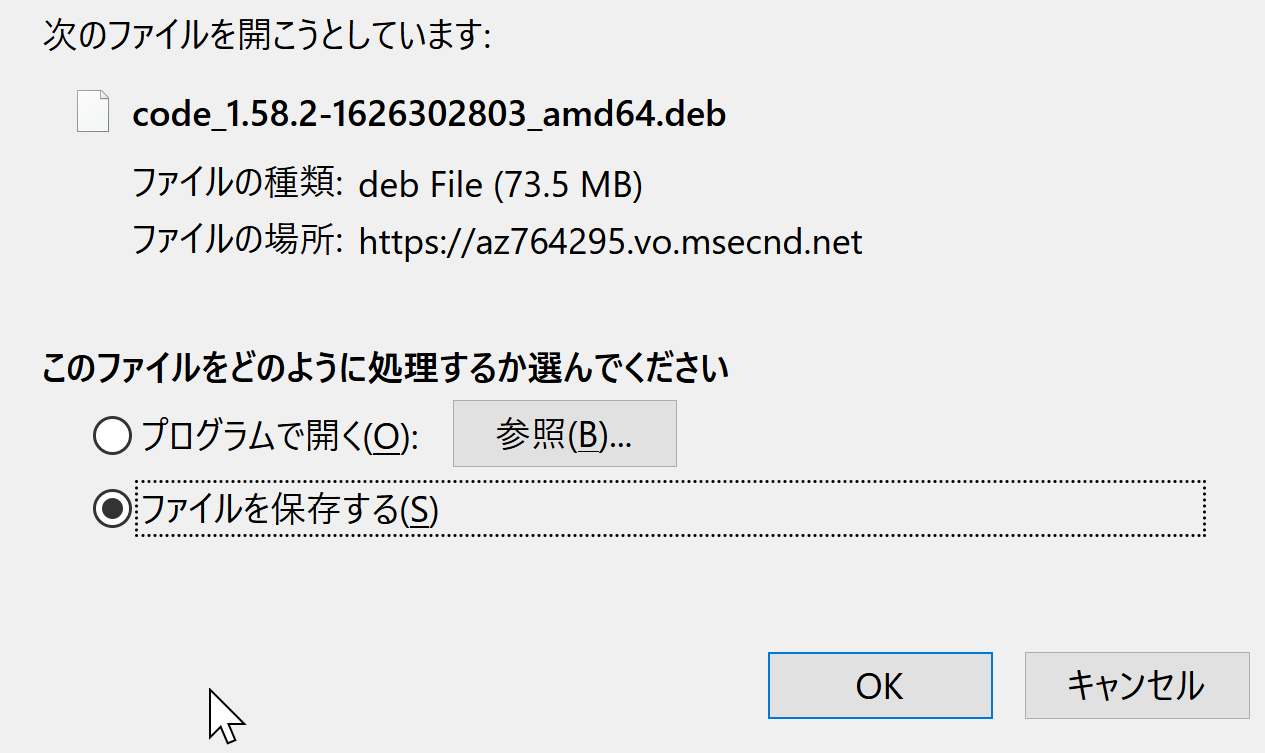Confirm the download with the OK button
The width and height of the screenshot is (1265, 753).
pyautogui.click(x=880, y=685)
